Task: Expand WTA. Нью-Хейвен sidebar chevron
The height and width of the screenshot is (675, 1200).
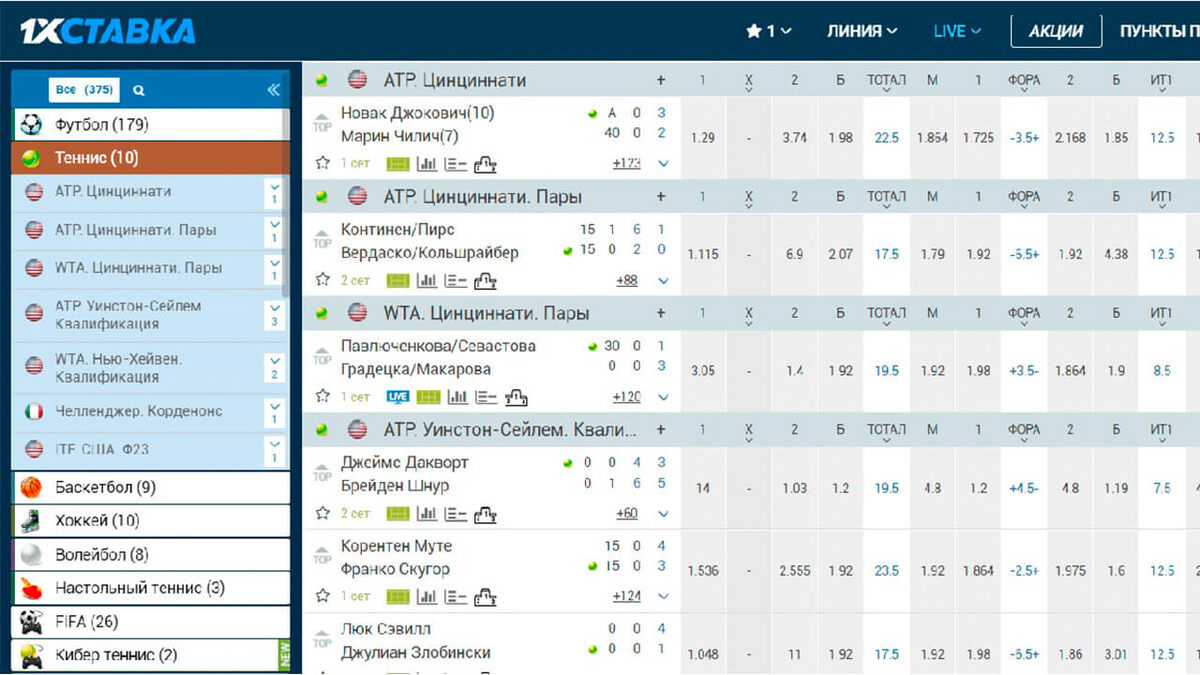Action: click(x=274, y=368)
